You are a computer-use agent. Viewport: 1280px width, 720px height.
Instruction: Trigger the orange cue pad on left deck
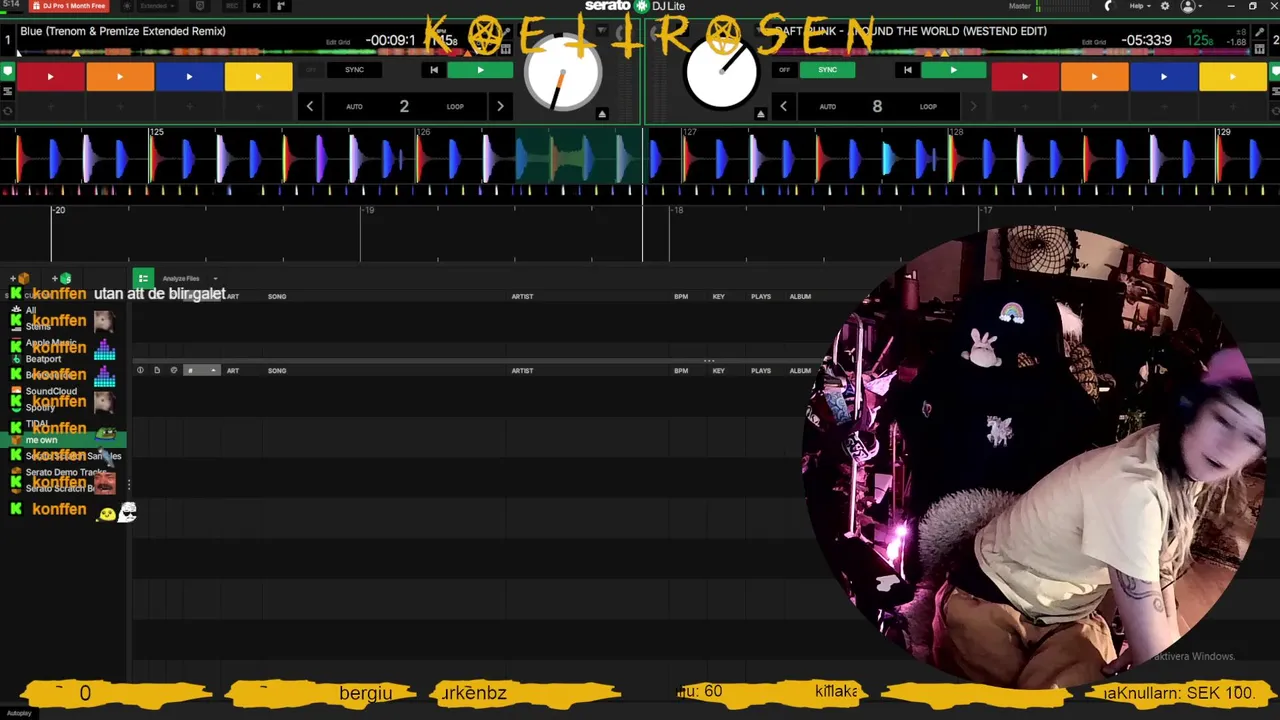pos(120,77)
